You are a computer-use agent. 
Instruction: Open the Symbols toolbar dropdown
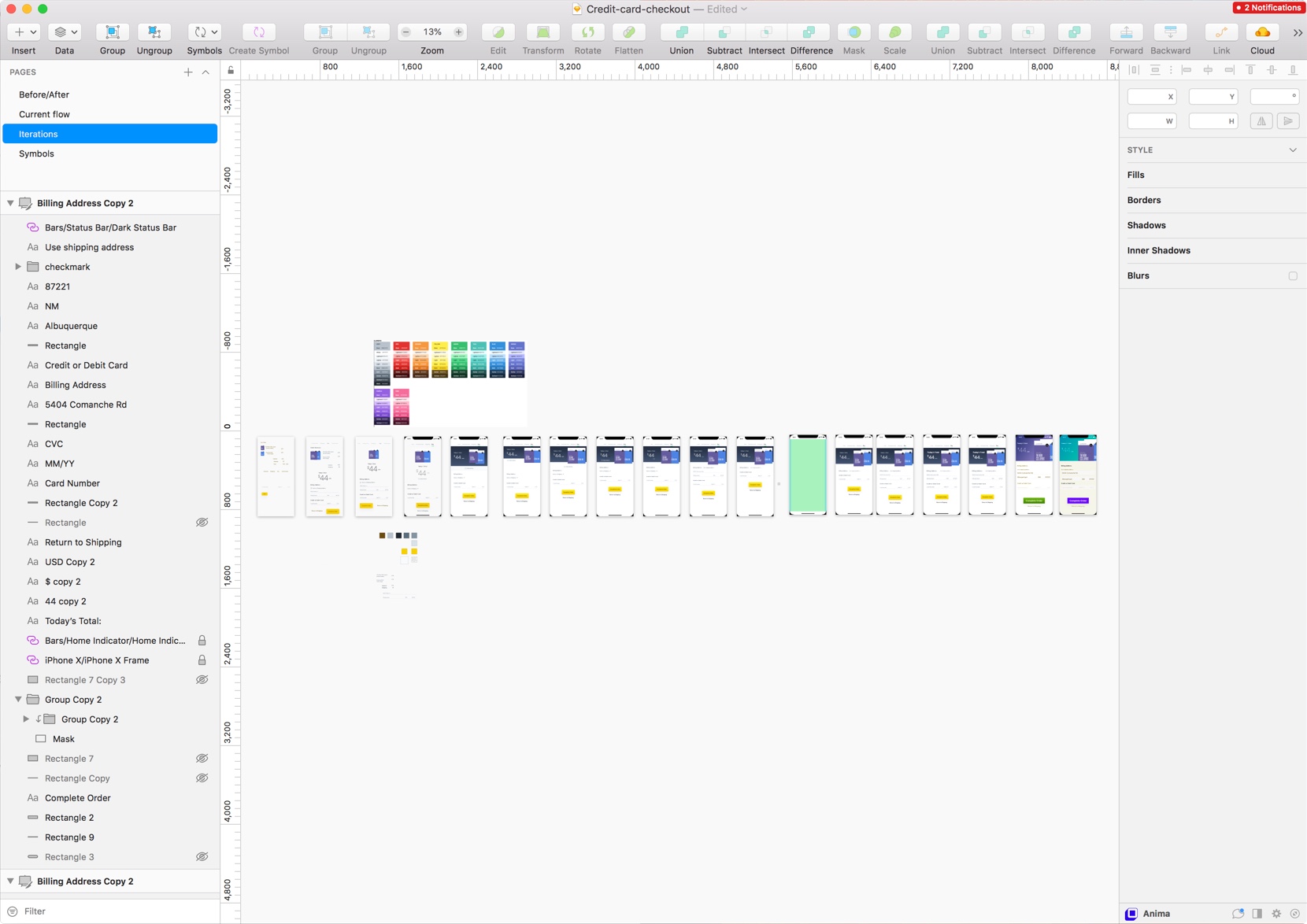pos(204,32)
